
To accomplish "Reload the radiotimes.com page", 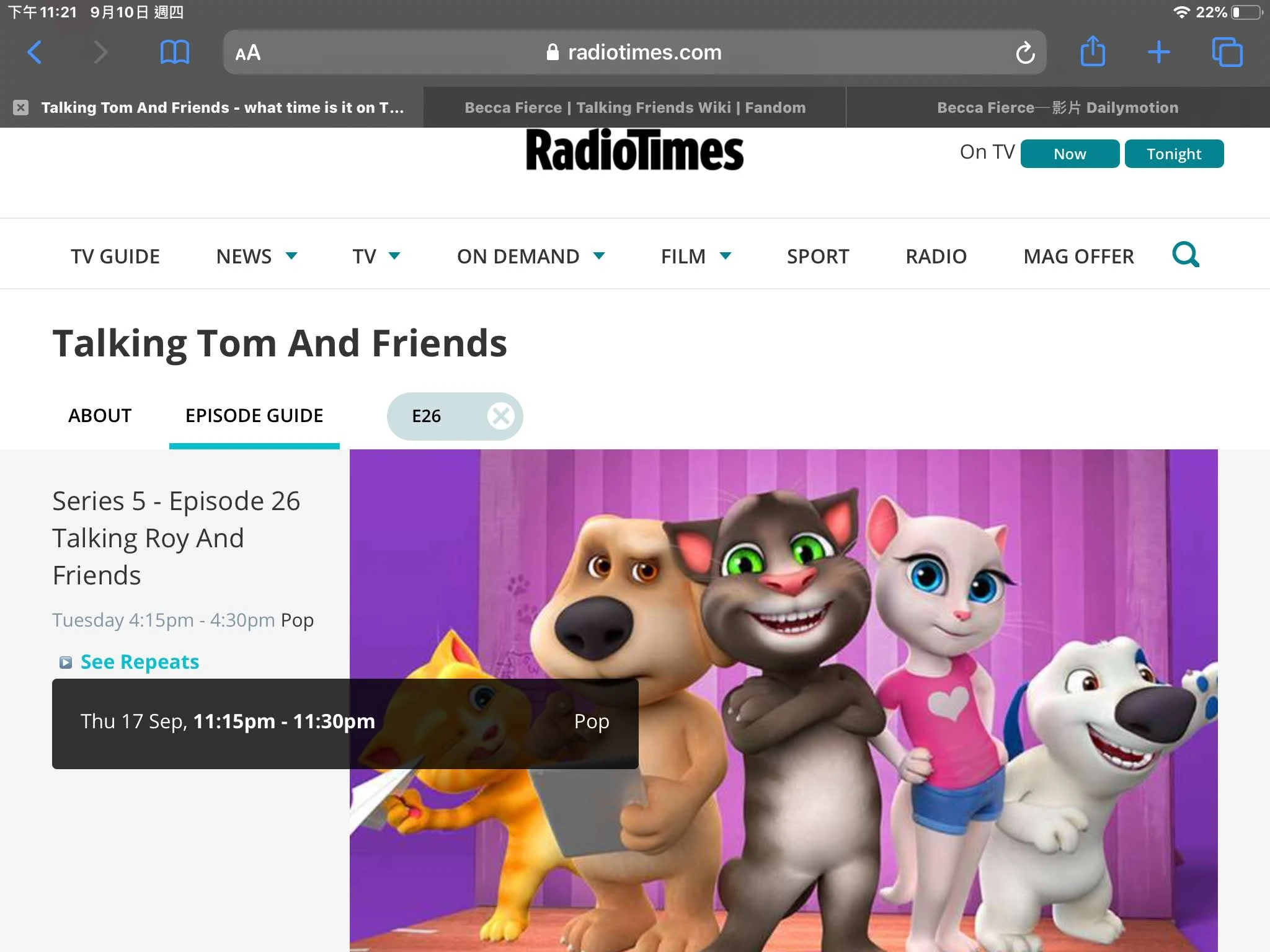I will coord(1026,53).
